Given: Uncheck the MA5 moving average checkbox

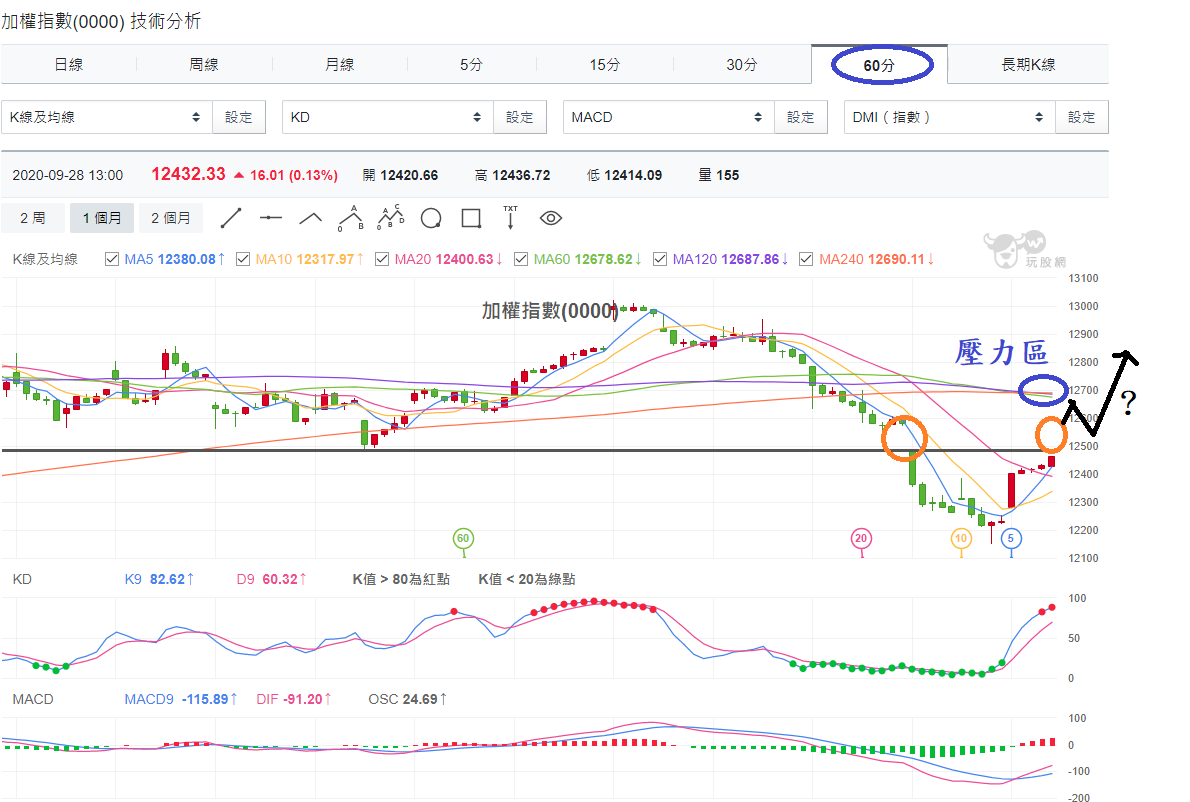Looking at the screenshot, I should click(x=112, y=259).
